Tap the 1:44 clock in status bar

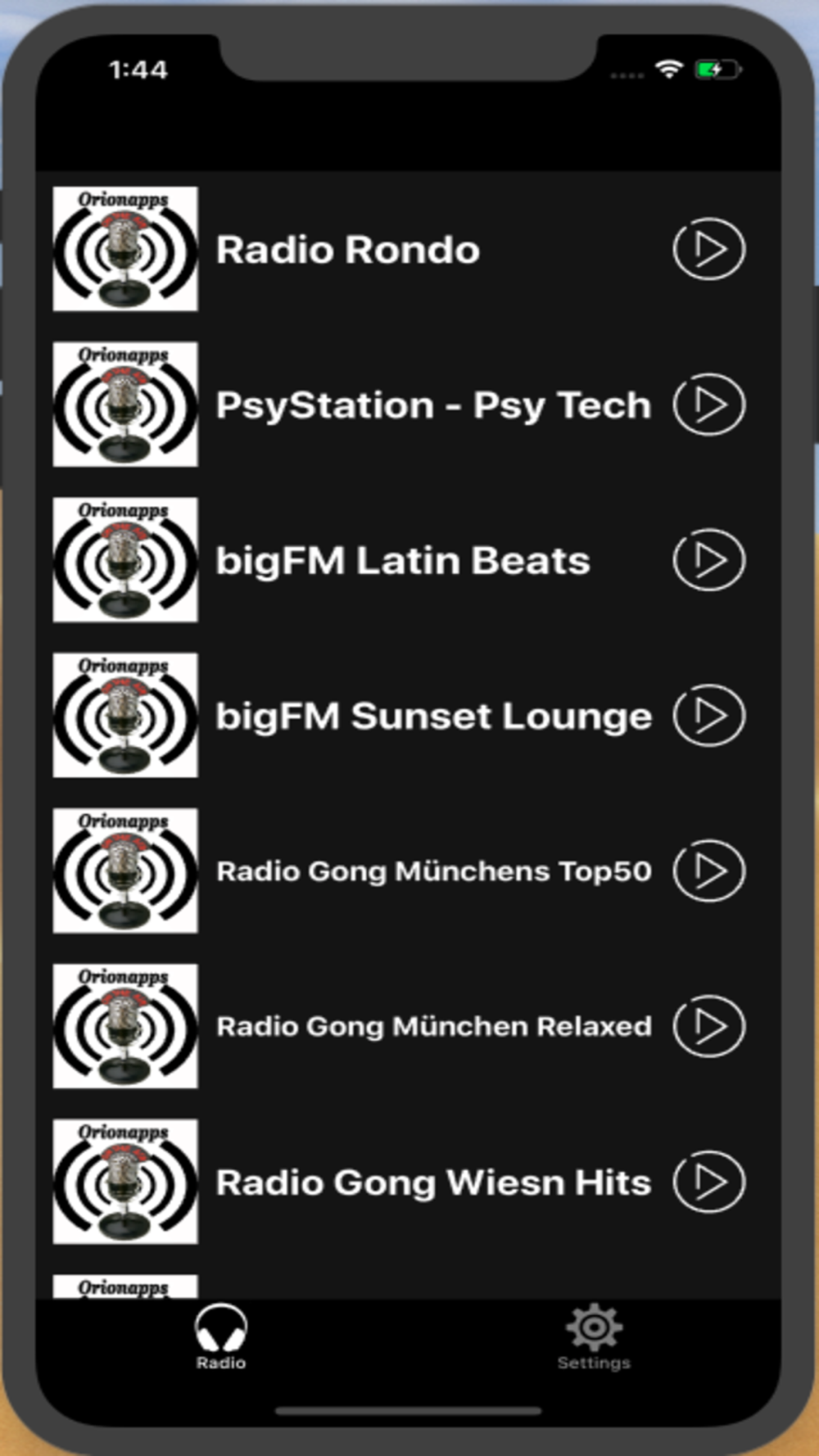point(138,70)
